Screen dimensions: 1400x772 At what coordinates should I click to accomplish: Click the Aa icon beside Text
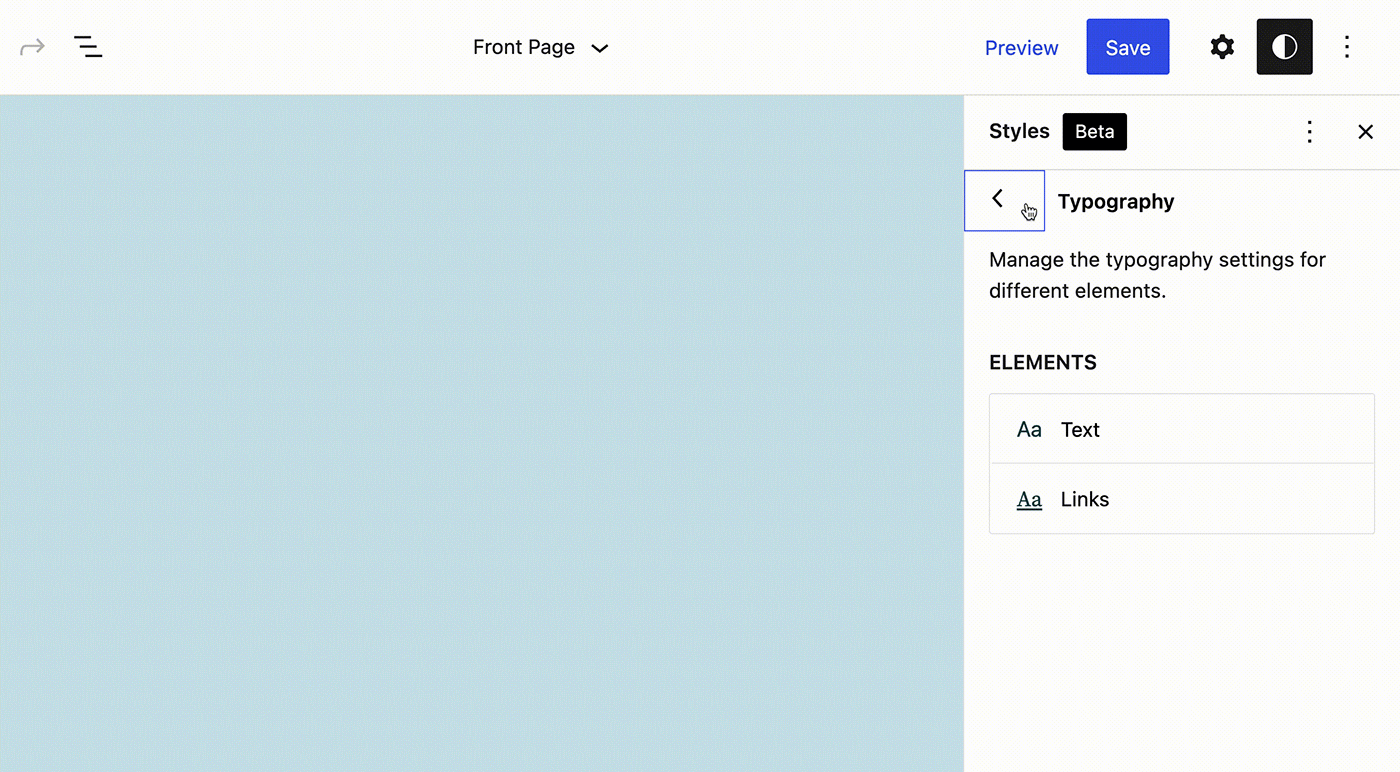[1029, 430]
